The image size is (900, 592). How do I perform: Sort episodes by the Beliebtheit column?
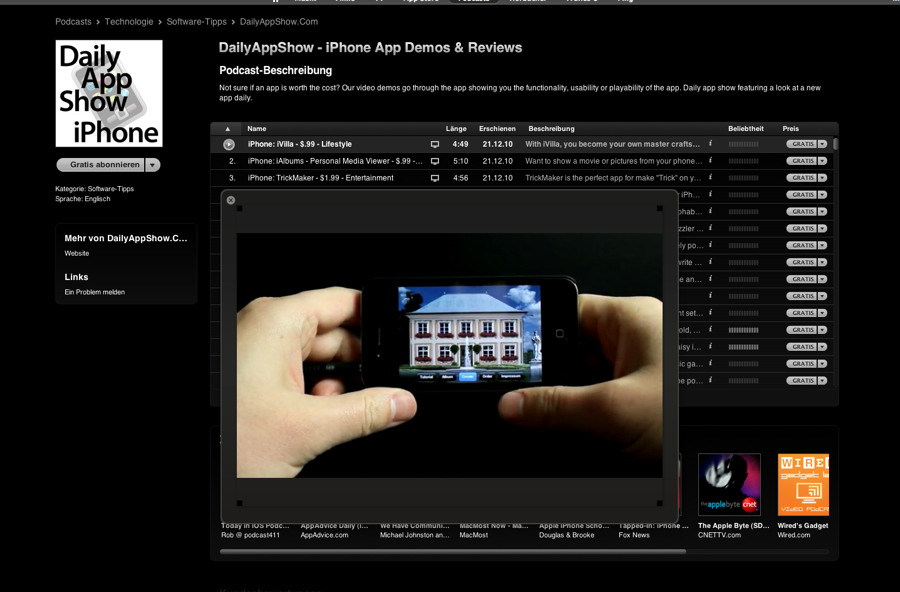click(746, 129)
